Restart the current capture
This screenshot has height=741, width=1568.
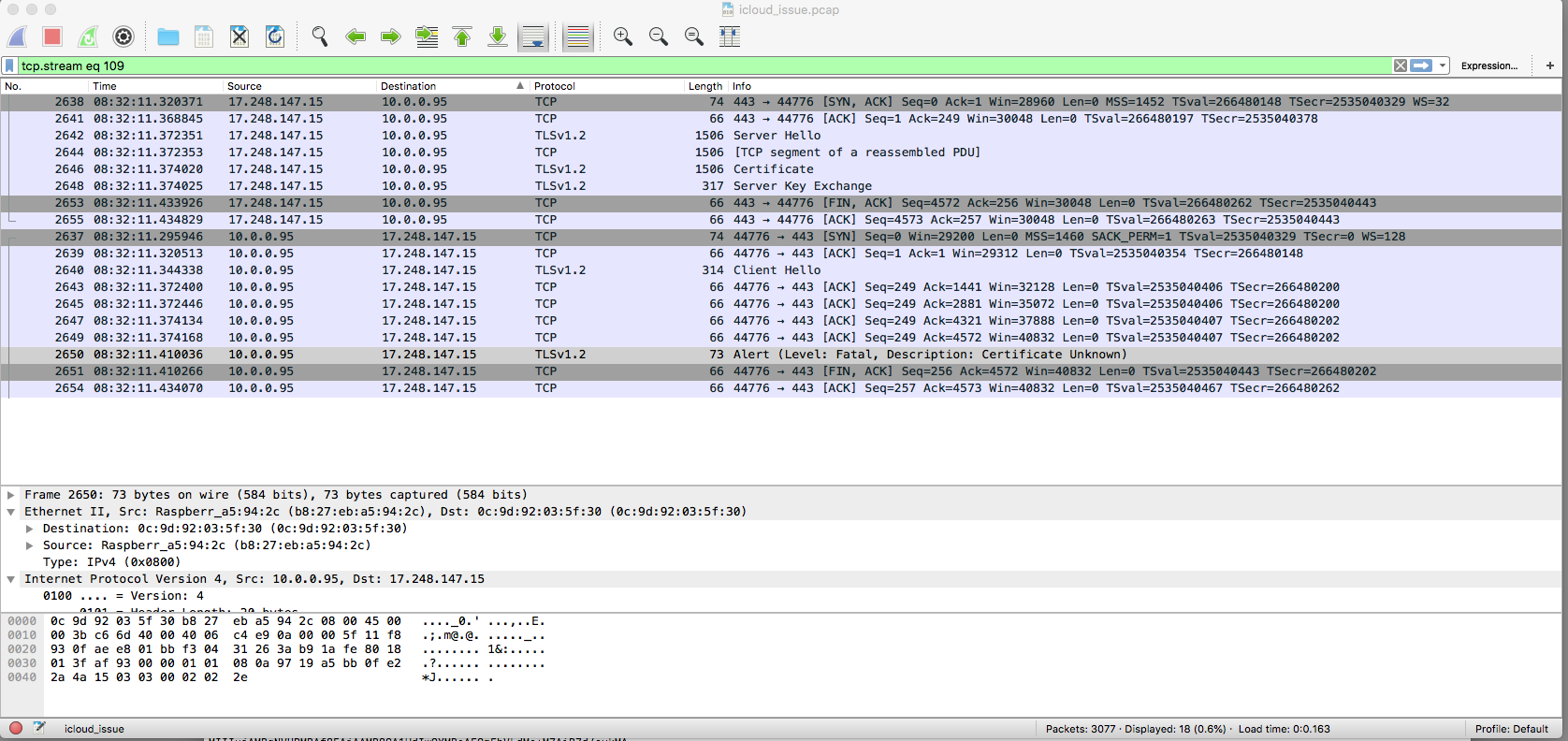coord(88,36)
